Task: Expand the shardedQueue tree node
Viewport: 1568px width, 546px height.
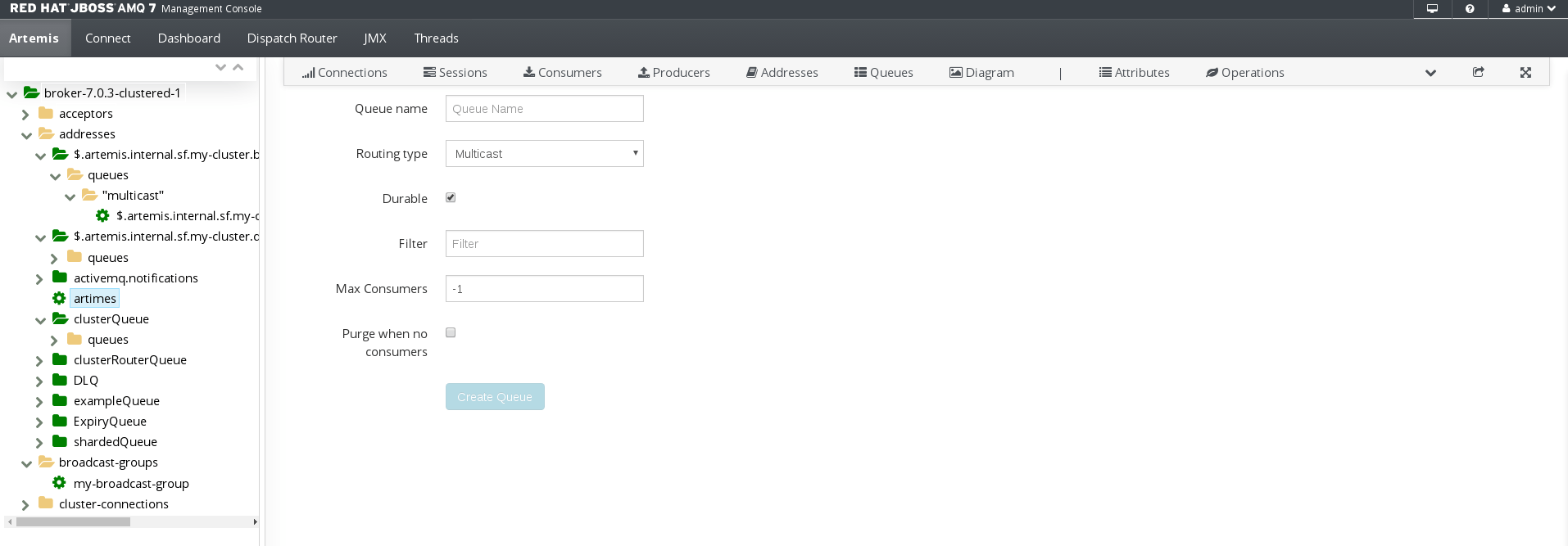Action: click(39, 443)
